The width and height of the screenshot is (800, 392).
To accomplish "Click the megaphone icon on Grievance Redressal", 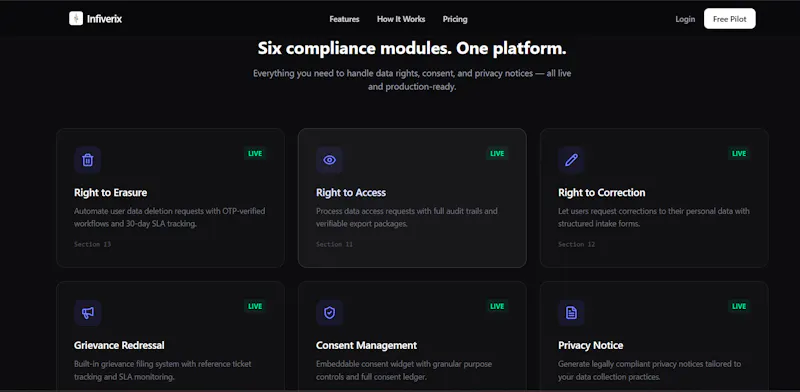I will tap(88, 313).
